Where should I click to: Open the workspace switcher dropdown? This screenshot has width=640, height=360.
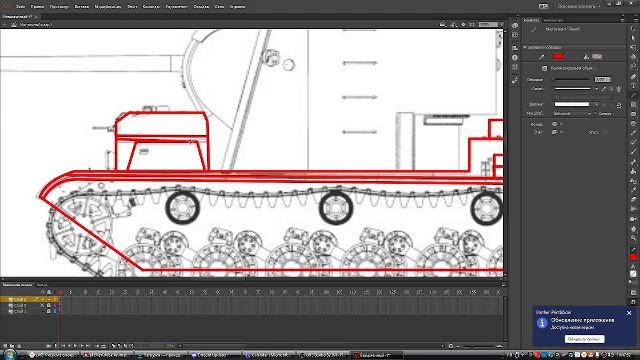pyautogui.click(x=579, y=6)
